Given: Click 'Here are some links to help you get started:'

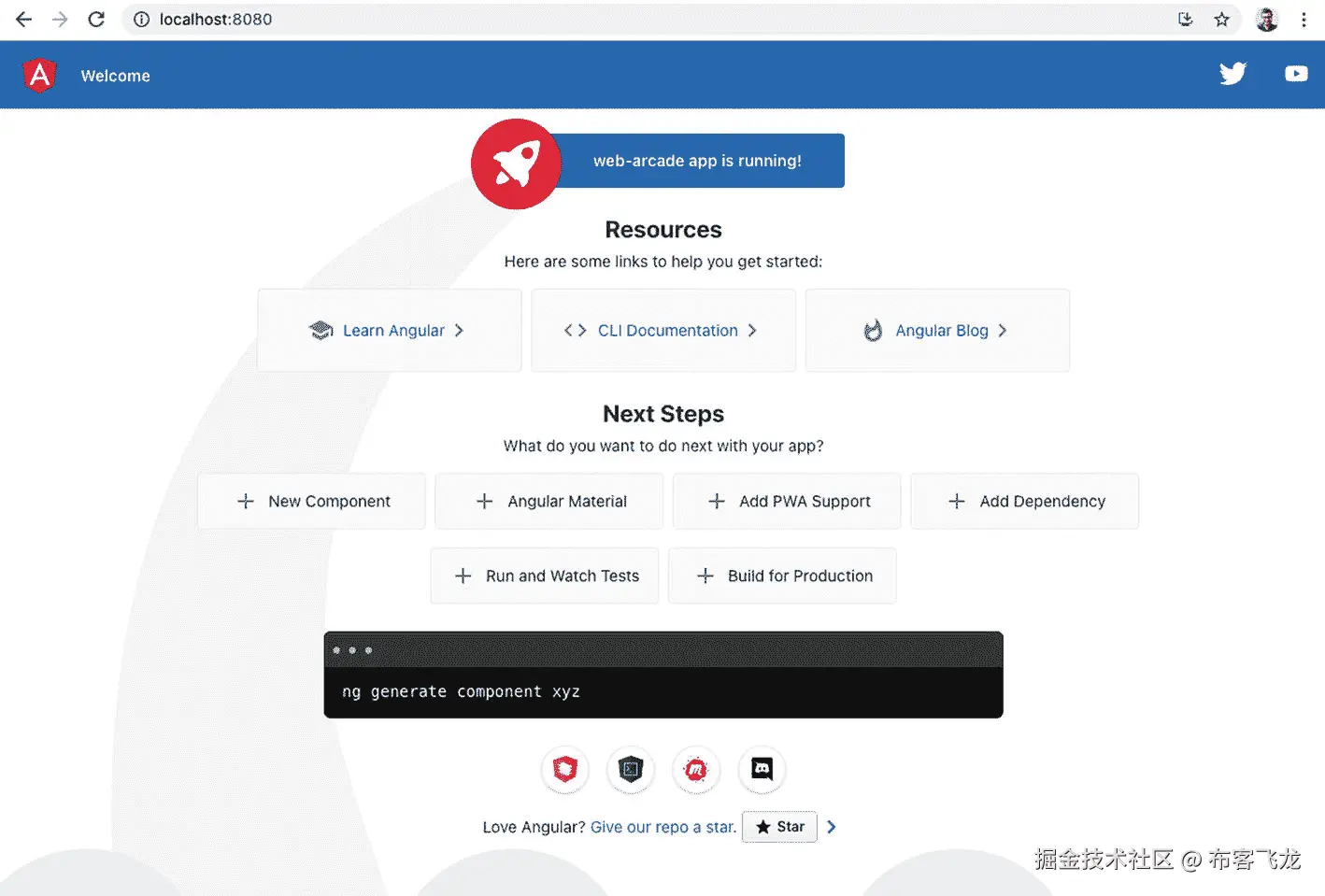Looking at the screenshot, I should pyautogui.click(x=663, y=262).
